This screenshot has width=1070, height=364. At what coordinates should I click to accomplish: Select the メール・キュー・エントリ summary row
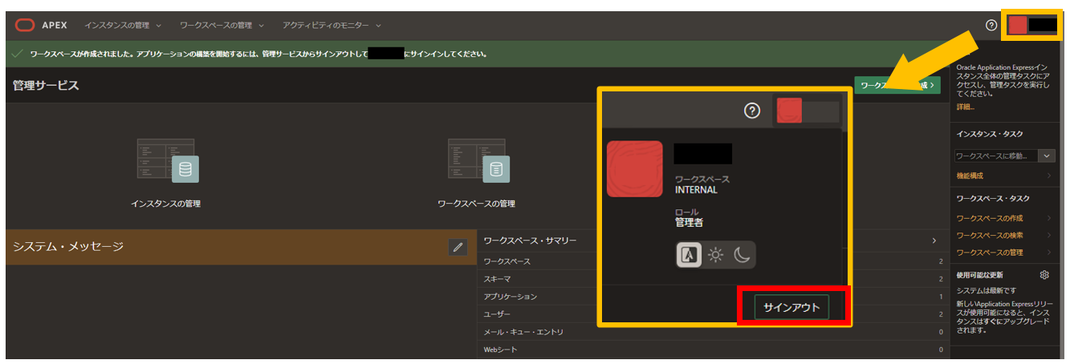pos(712,332)
